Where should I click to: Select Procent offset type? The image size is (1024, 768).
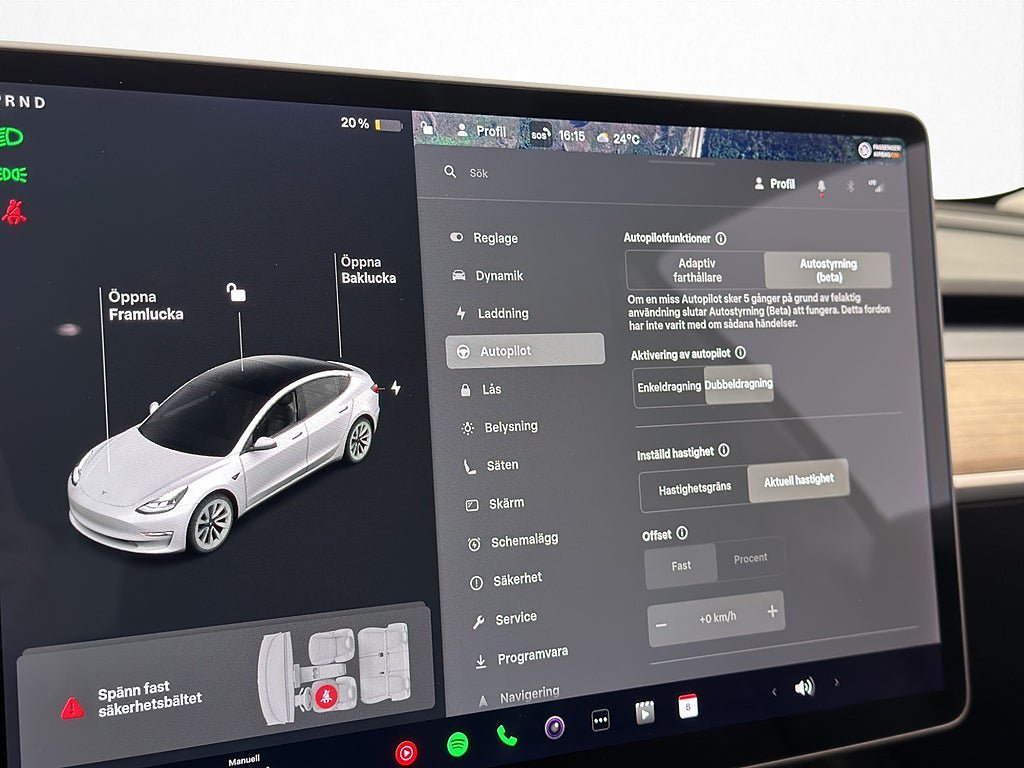click(750, 558)
